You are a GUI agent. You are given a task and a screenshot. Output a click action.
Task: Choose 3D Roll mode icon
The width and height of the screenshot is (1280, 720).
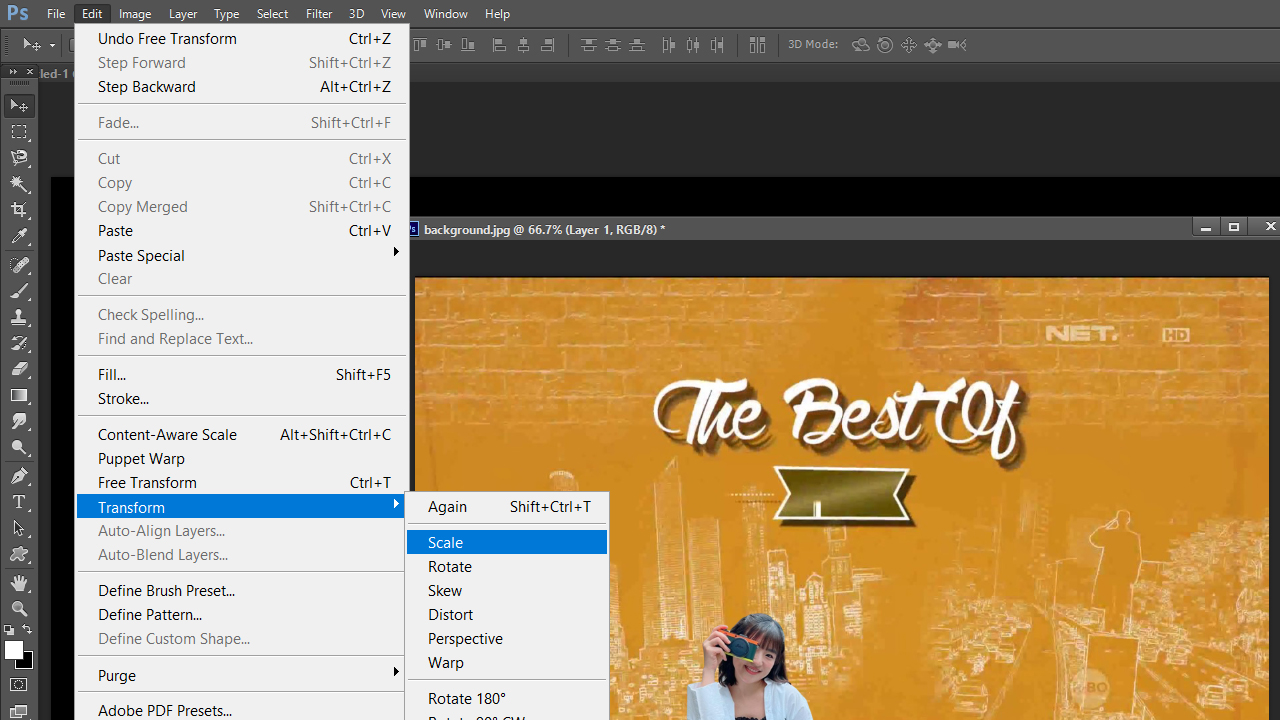click(885, 45)
